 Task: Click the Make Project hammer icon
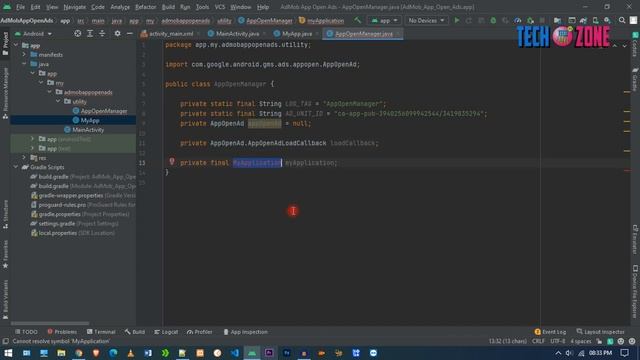358,20
